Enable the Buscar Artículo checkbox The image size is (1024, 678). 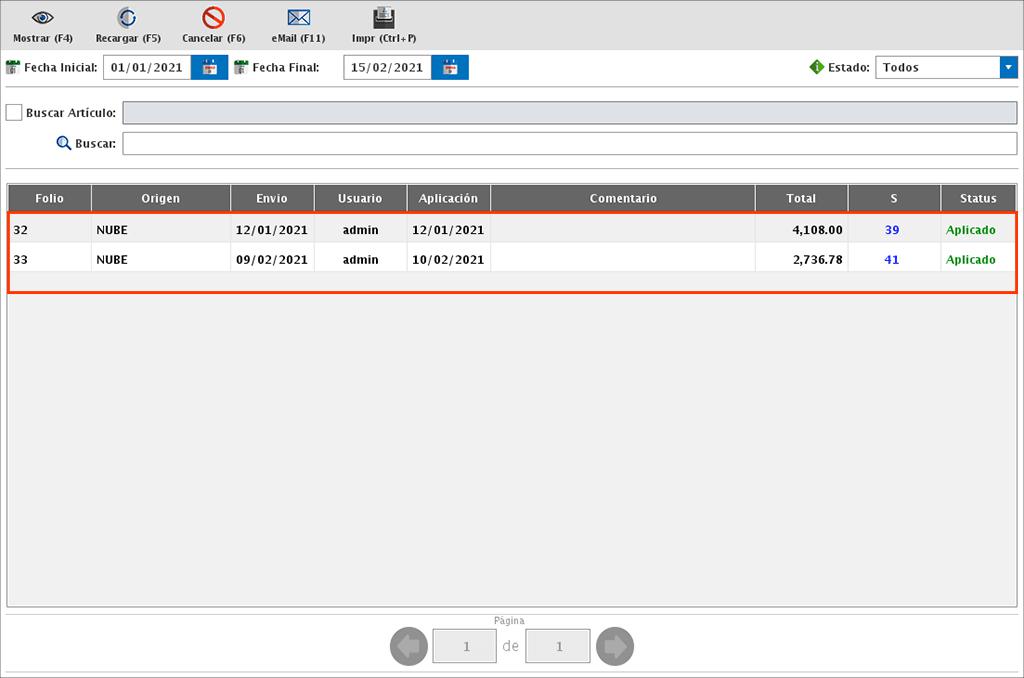[14, 113]
